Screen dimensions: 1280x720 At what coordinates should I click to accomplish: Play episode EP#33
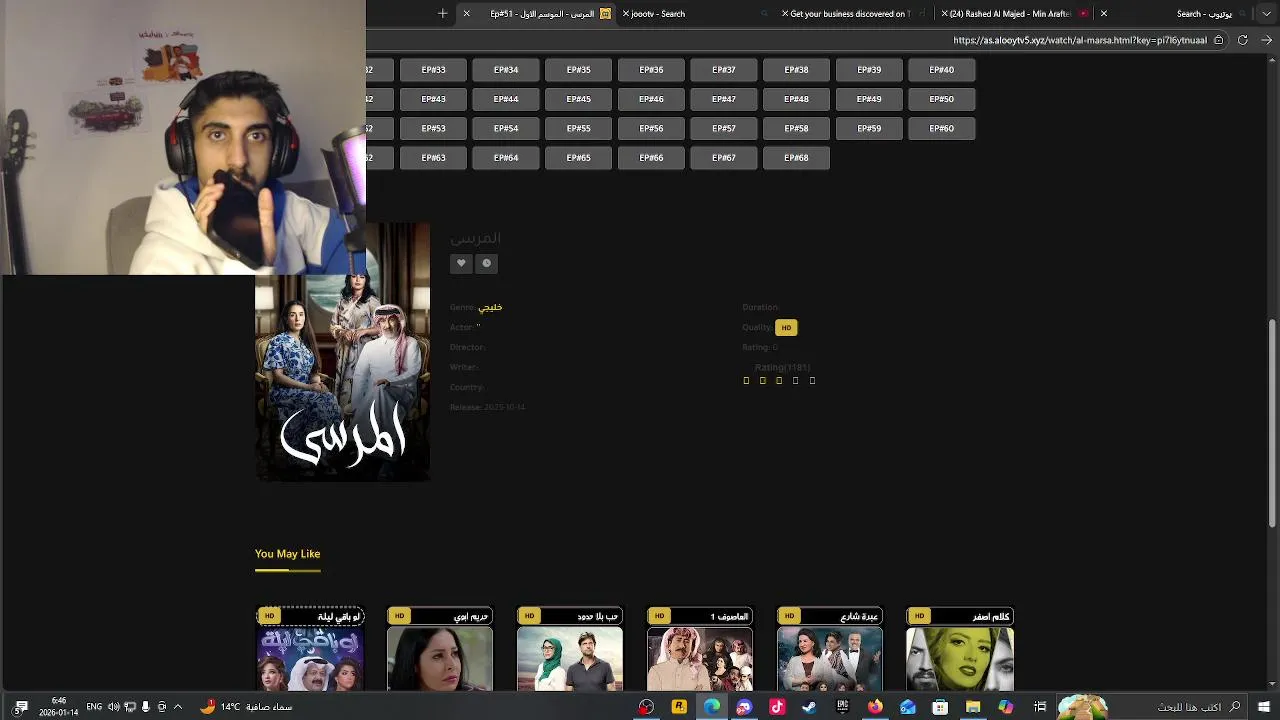433,70
